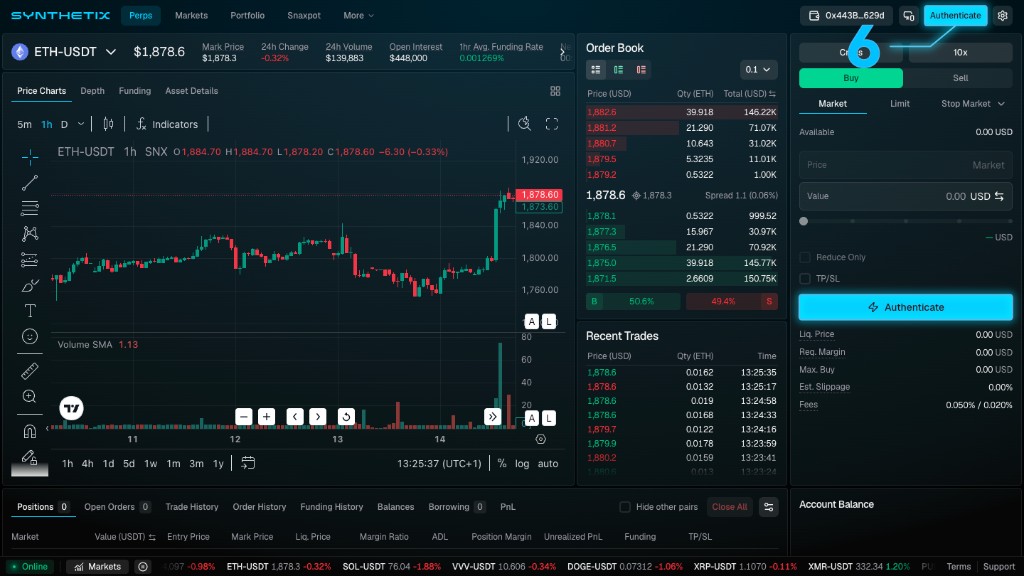This screenshot has width=1024, height=576.
Task: Enable the Reduce Only checkbox
Action: click(x=805, y=257)
